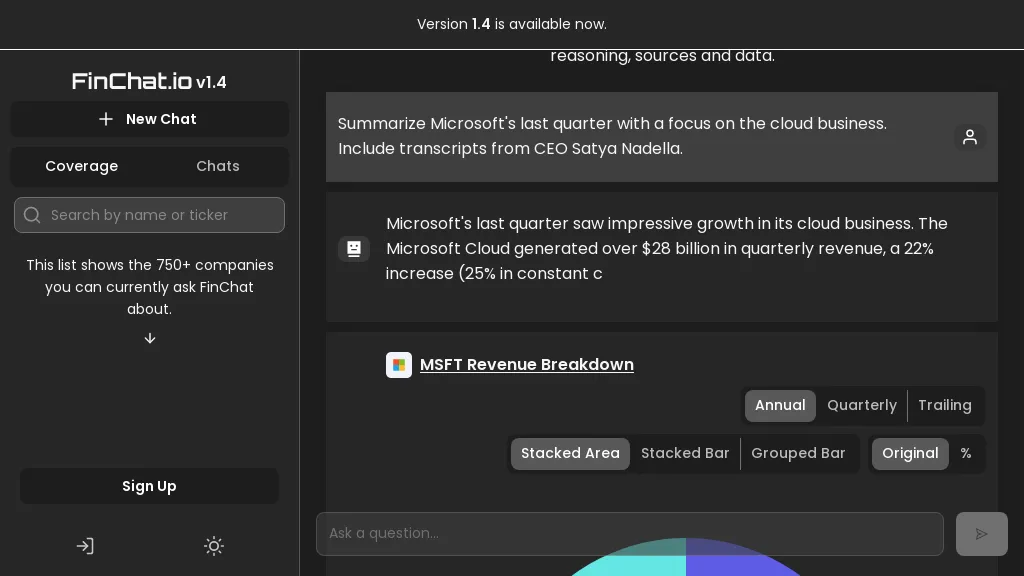Screen dimensions: 1024x576
Task: Switch the chart to percent view
Action: click(965, 453)
